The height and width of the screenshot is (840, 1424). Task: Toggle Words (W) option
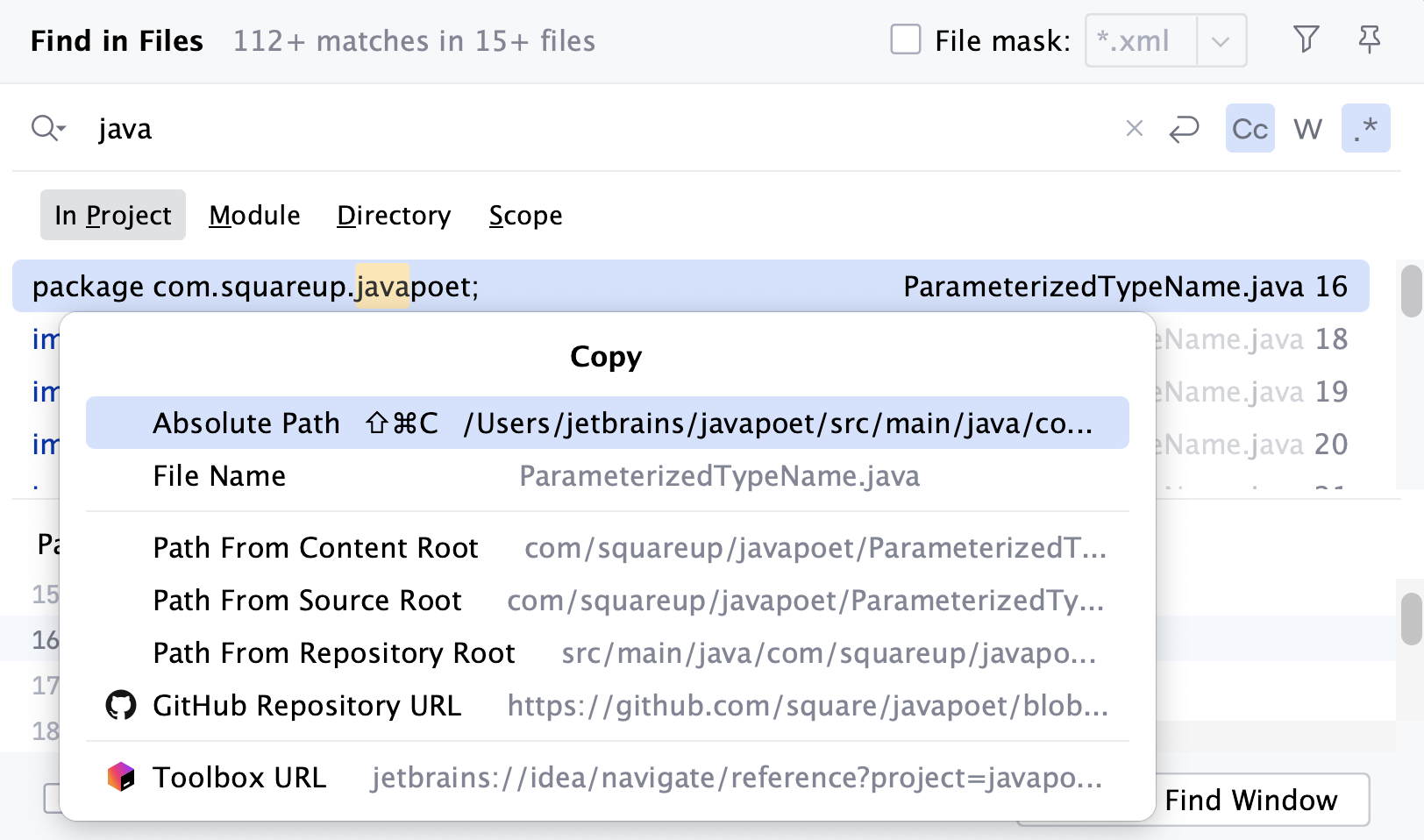click(1307, 129)
